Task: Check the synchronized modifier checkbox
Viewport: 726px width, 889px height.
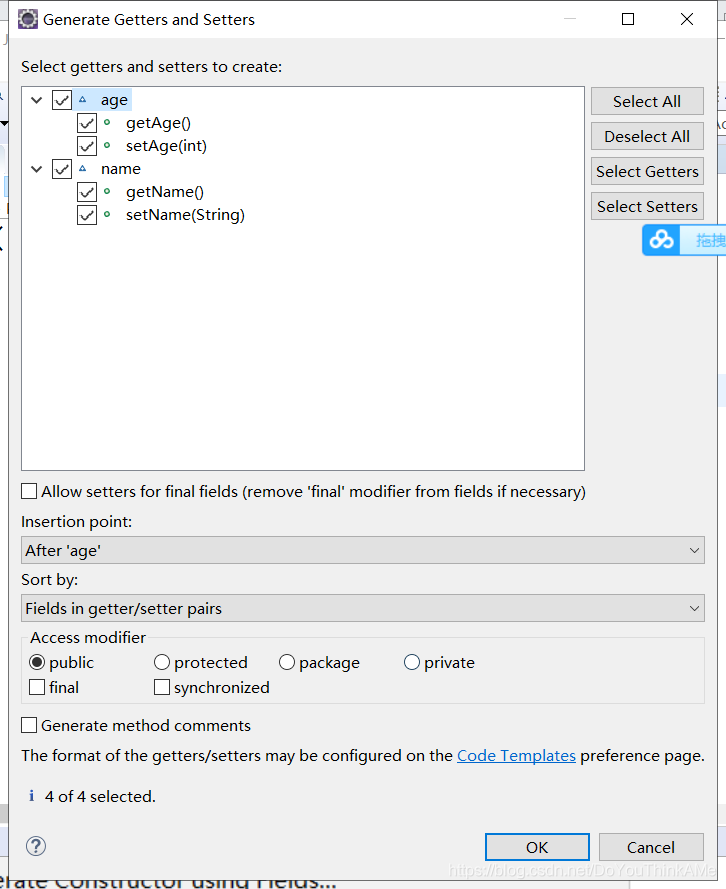Action: 162,687
